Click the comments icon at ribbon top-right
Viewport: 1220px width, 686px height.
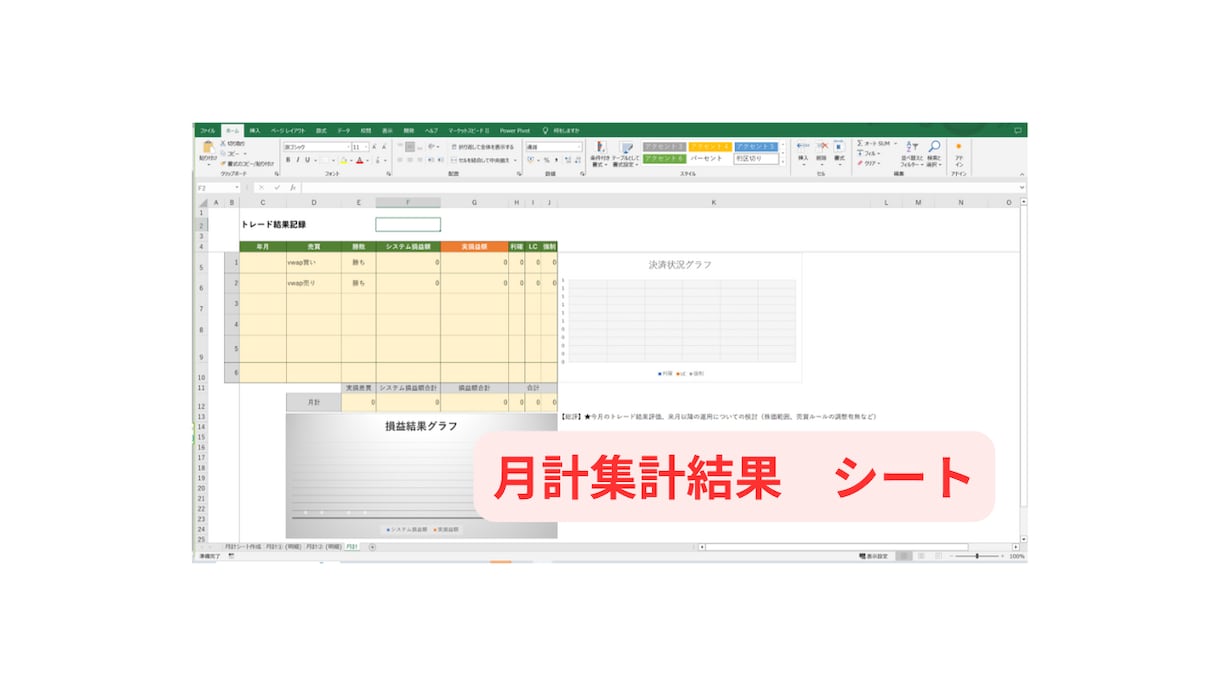click(x=1018, y=130)
